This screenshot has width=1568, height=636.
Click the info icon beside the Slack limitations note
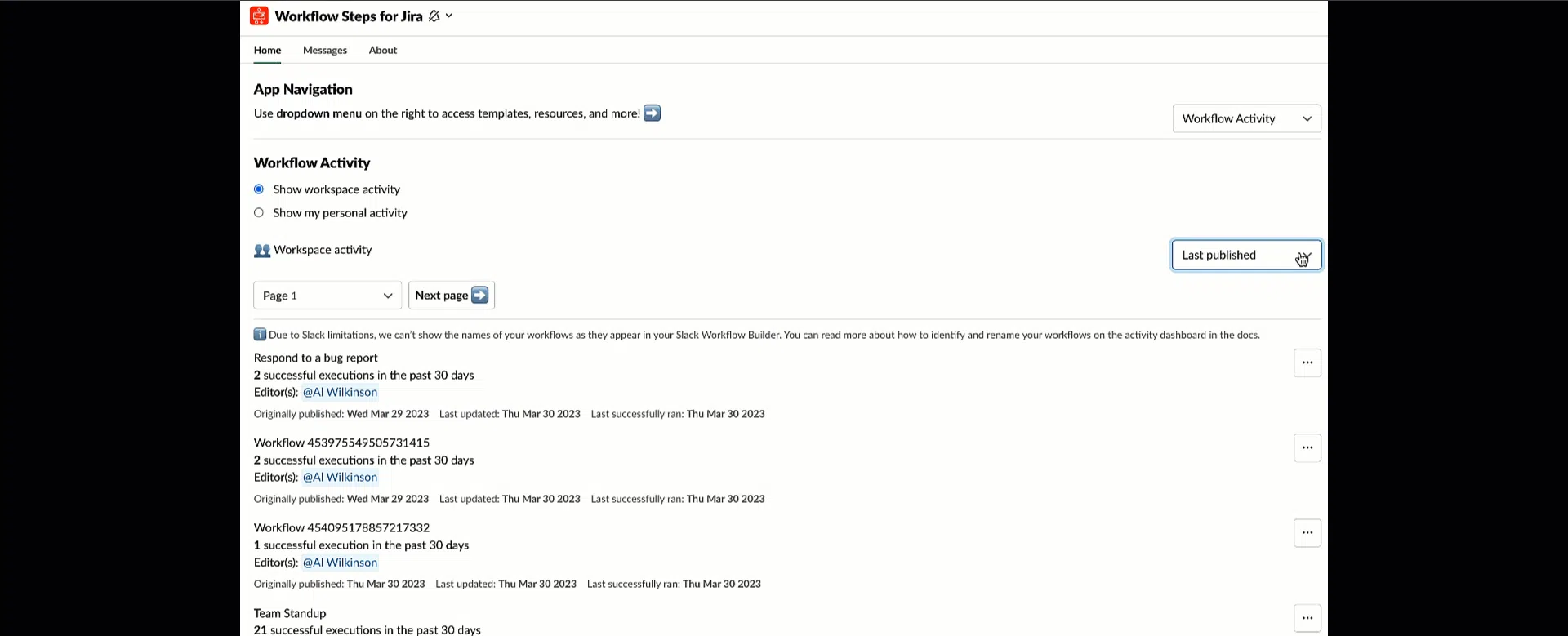(x=260, y=334)
